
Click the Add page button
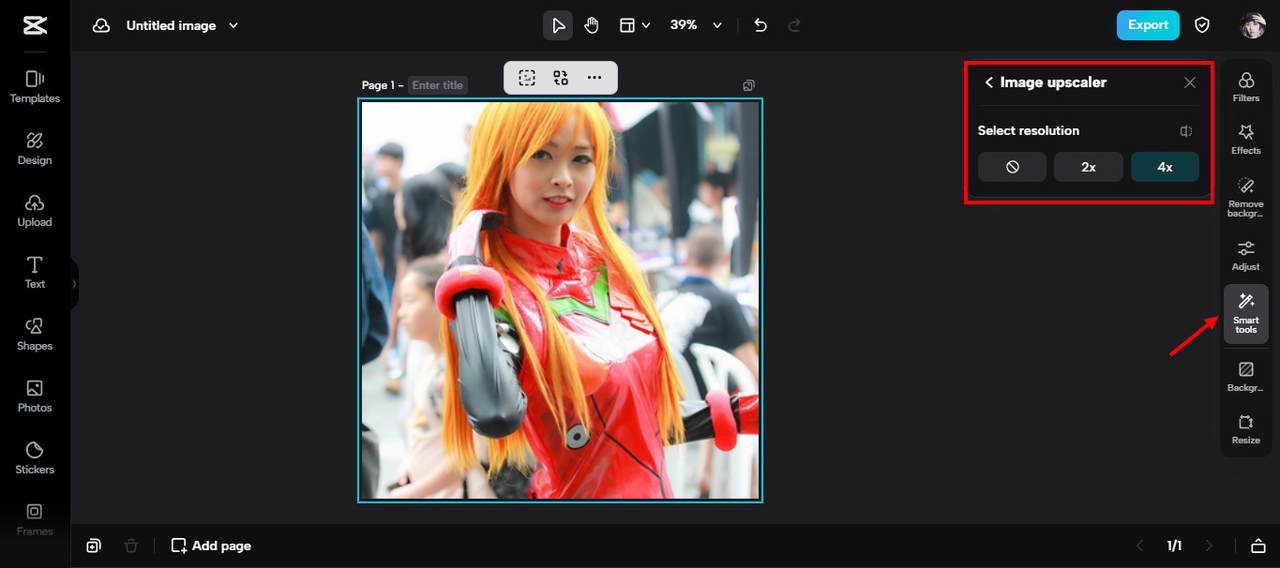(x=211, y=546)
